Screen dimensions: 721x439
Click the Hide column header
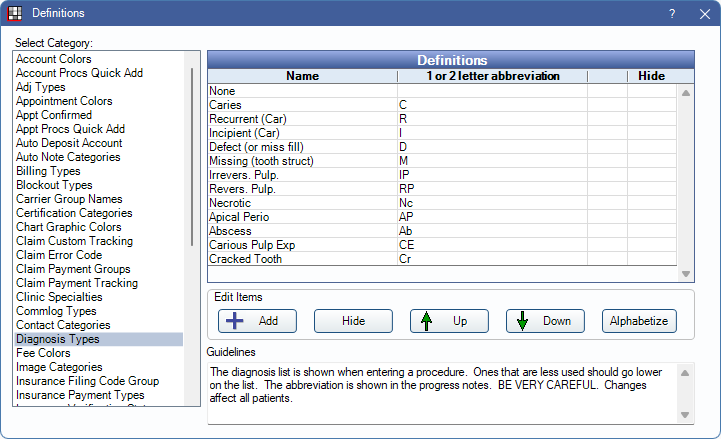pyautogui.click(x=650, y=75)
